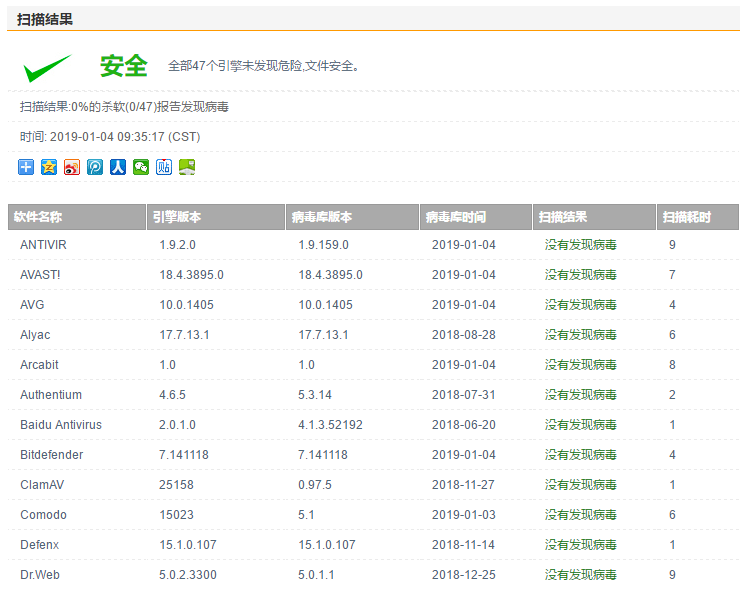This screenshot has height=589, width=745.
Task: Click the 病毒库时间 column header
Action: [476, 217]
